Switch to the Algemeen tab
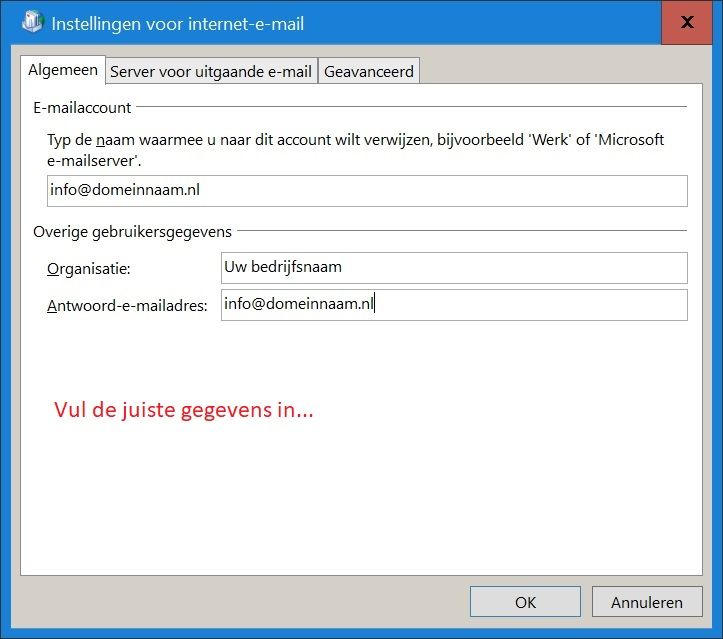 [x=63, y=70]
